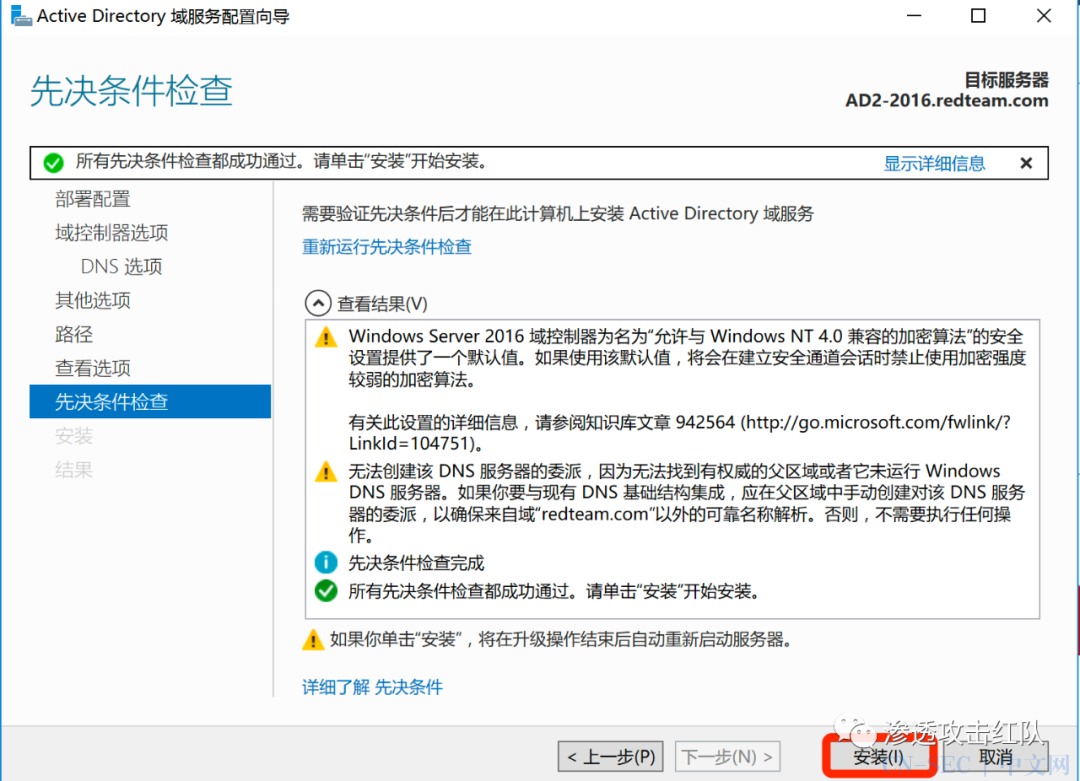Click the disabled 安装 sidebar step
Viewport: 1080px width, 781px height.
point(74,436)
